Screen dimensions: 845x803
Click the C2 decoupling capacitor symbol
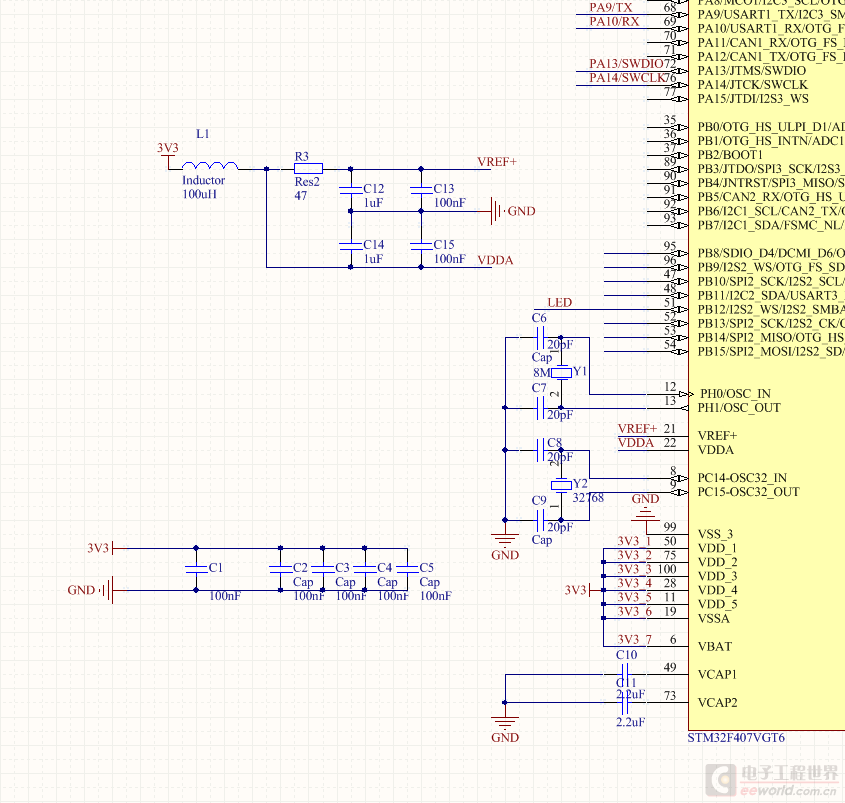coord(280,569)
